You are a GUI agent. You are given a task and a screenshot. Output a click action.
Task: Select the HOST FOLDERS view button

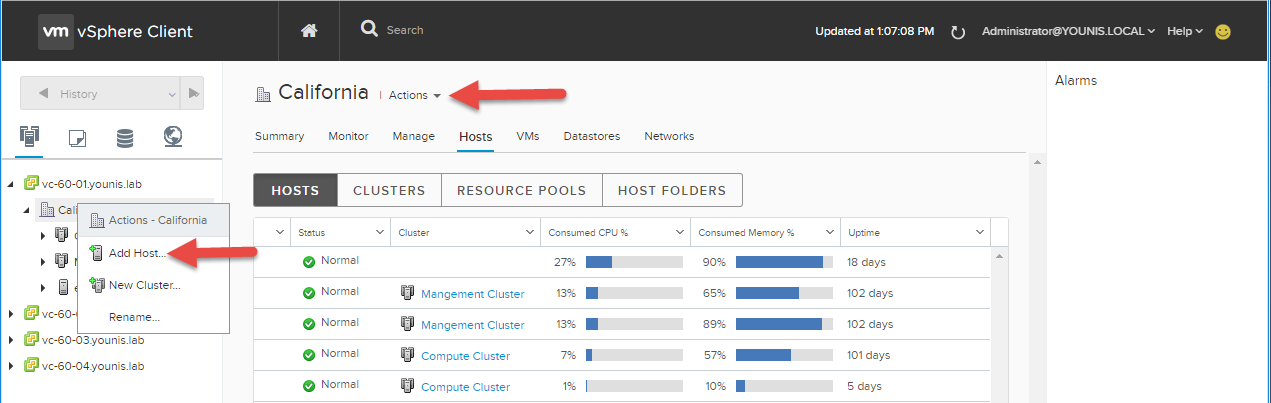click(672, 190)
